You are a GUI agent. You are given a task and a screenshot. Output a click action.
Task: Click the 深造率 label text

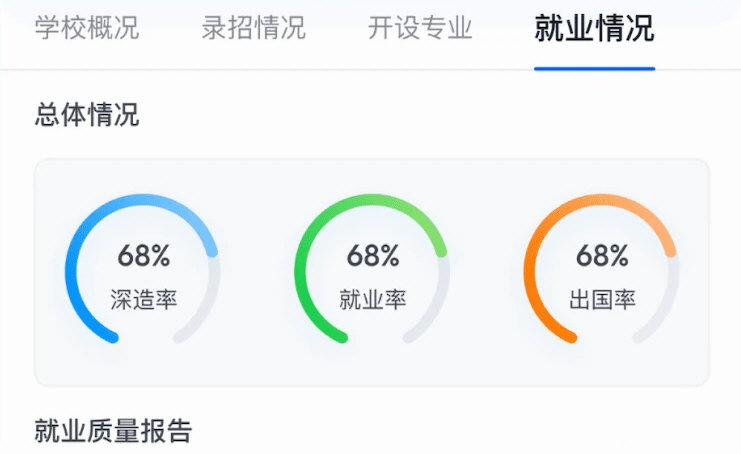pyautogui.click(x=143, y=299)
